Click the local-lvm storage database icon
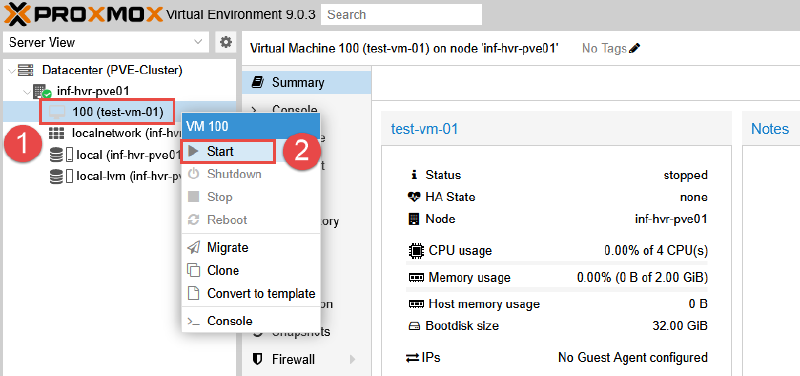 (x=56, y=177)
